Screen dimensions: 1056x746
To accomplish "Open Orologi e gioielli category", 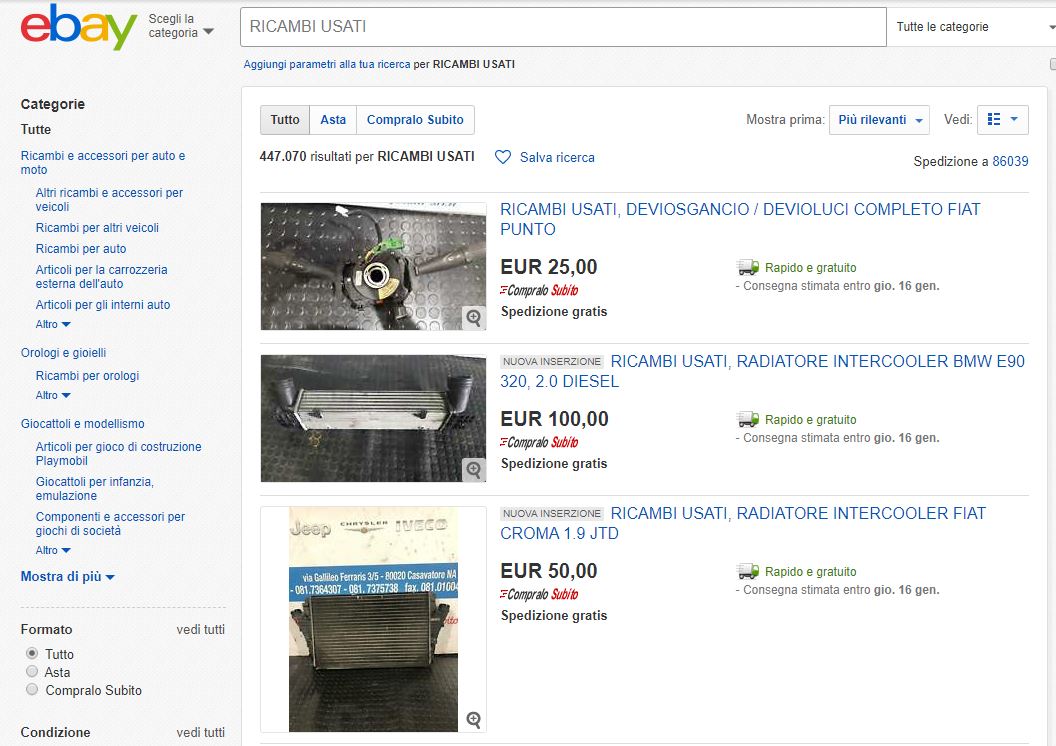I will (x=63, y=353).
